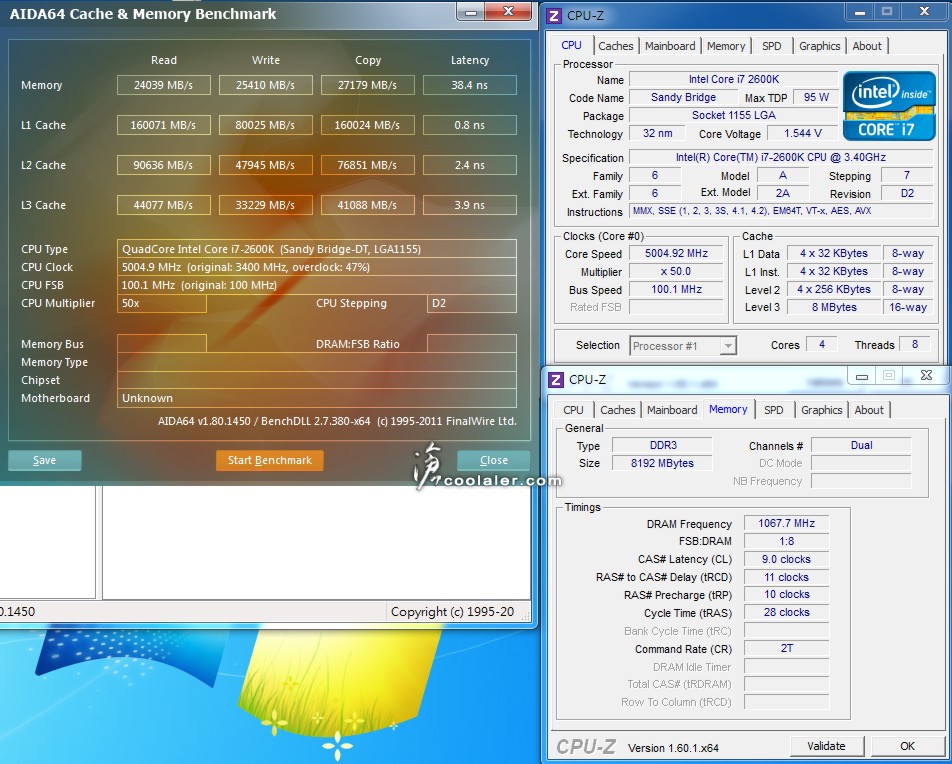Select Memory tab in lower CPU-Z window
Image resolution: width=952 pixels, height=764 pixels.
point(728,409)
